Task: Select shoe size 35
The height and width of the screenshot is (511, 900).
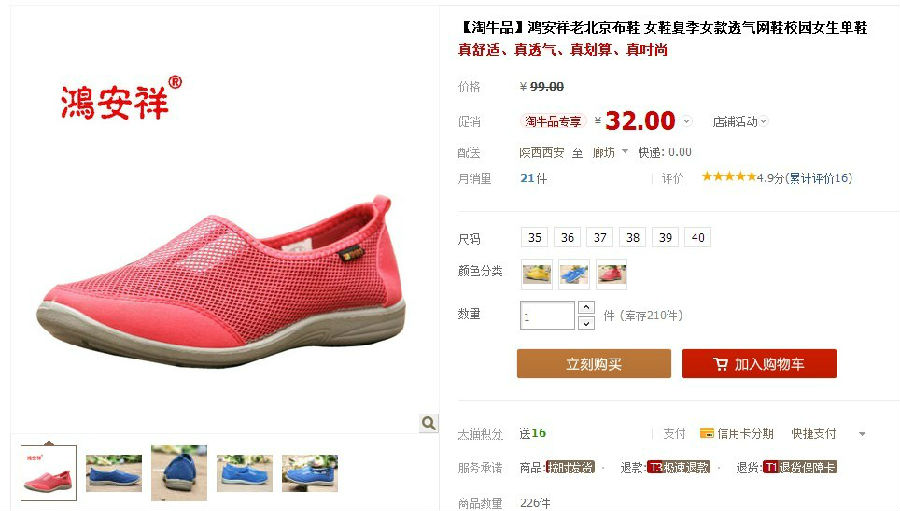Action: coord(534,237)
